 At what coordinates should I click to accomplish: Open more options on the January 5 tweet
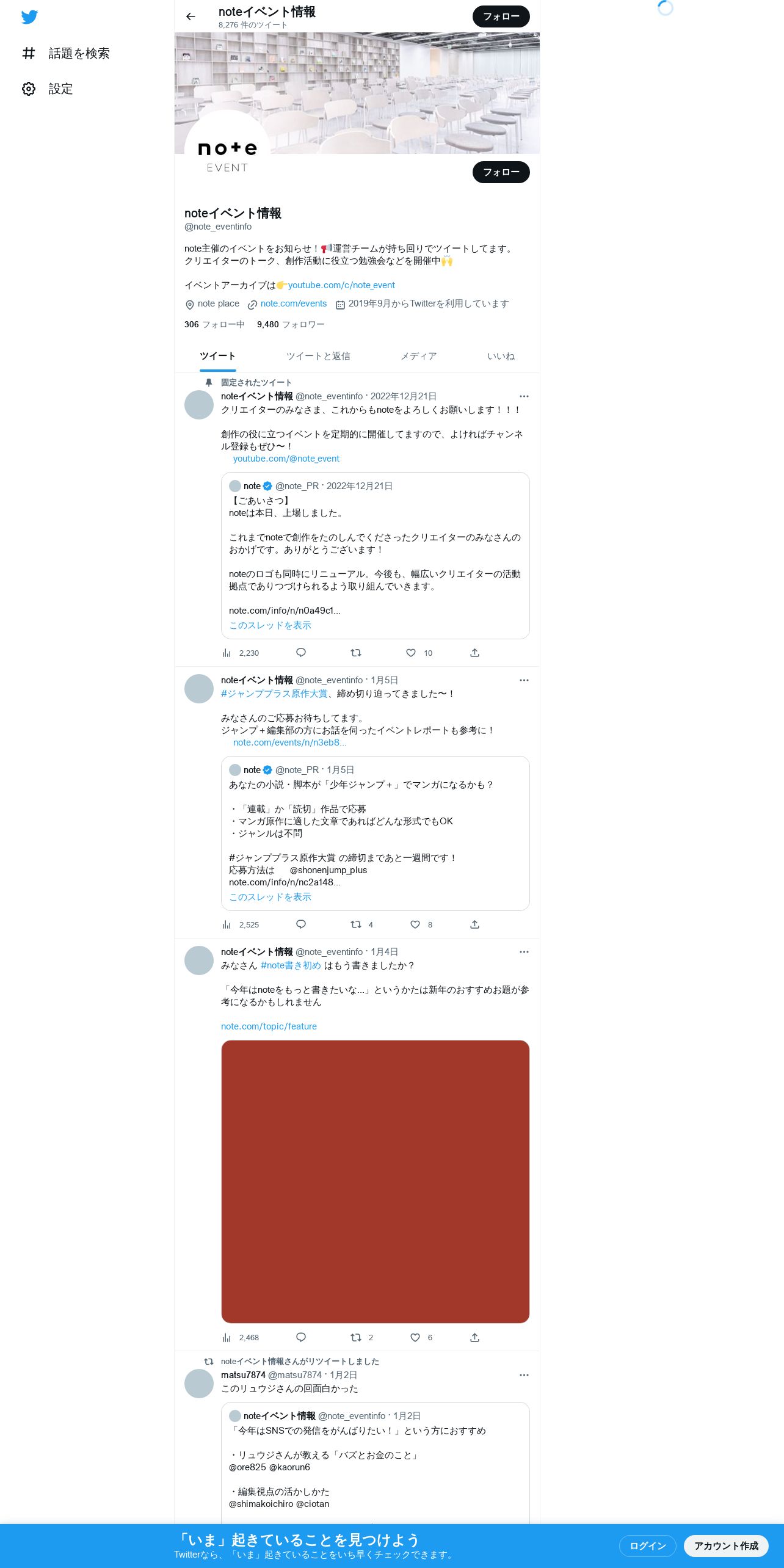pyautogui.click(x=524, y=680)
